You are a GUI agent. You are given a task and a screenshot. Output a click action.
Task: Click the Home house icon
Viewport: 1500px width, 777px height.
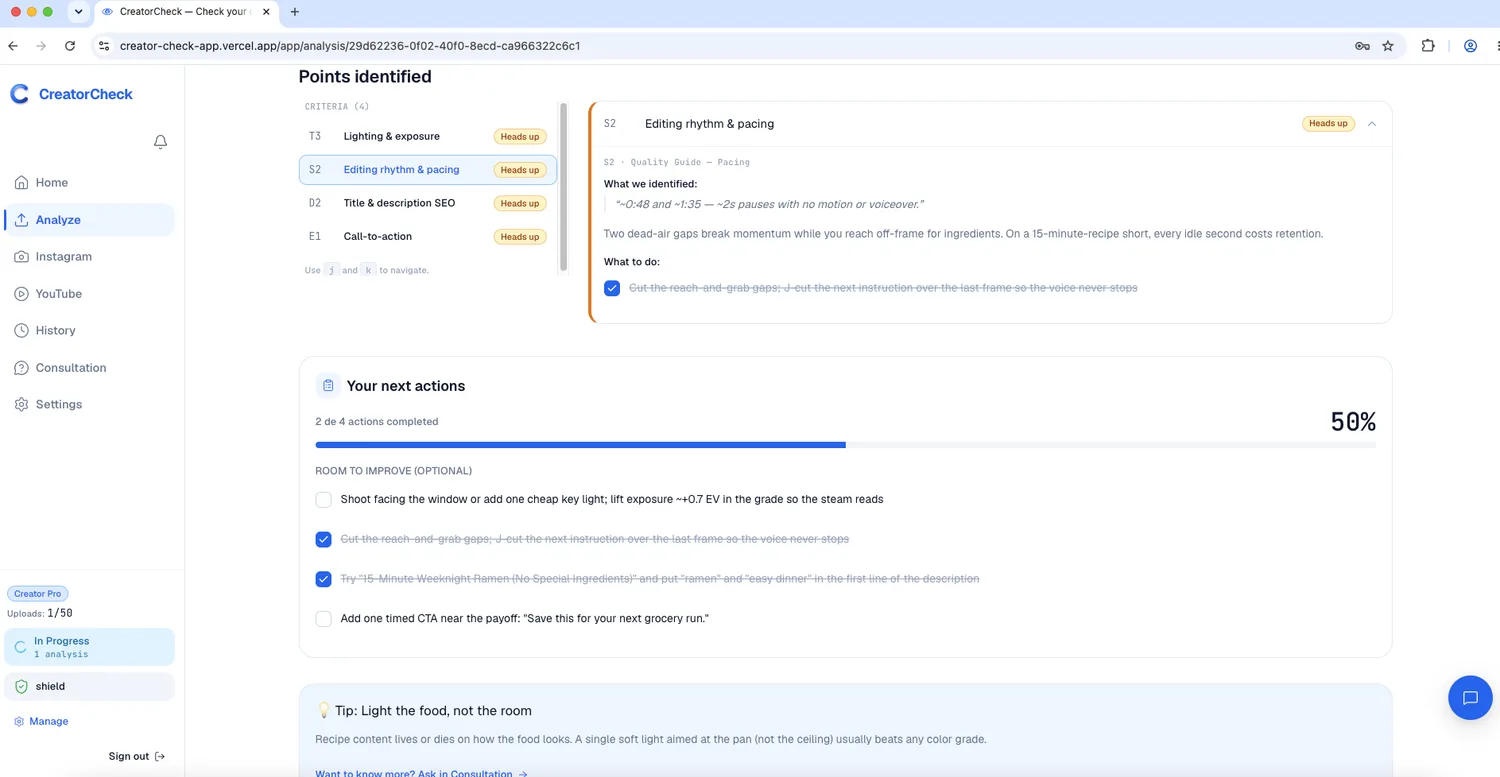21,183
